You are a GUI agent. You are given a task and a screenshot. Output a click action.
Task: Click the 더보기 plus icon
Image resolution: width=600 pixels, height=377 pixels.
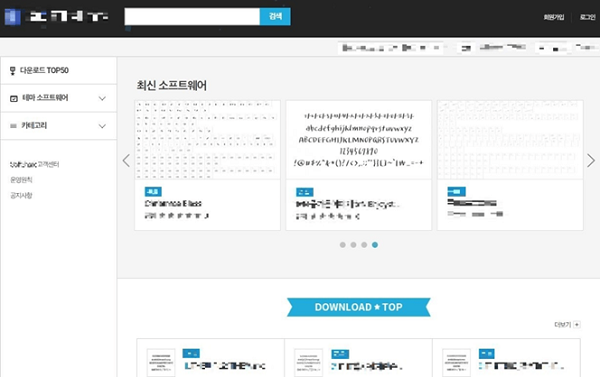pos(577,325)
